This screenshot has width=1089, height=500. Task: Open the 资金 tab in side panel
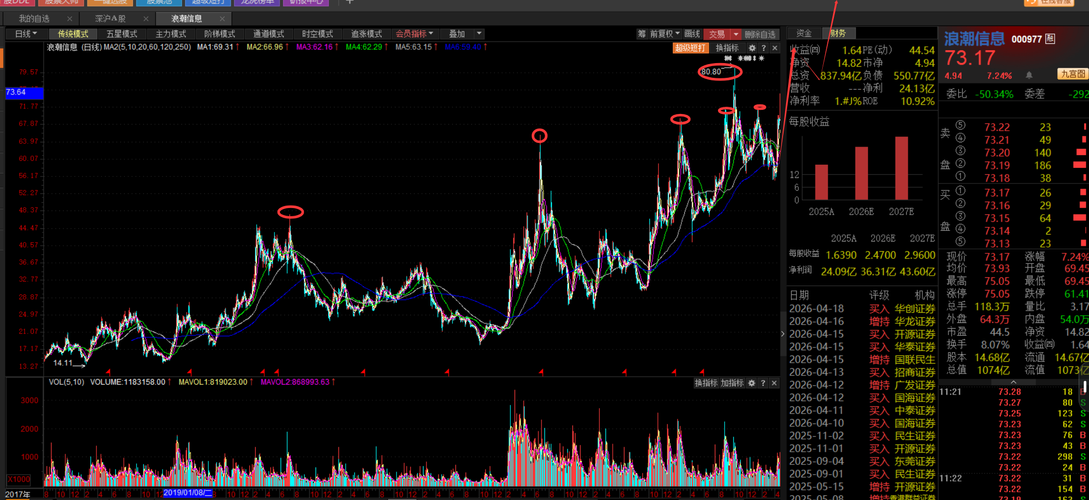click(804, 33)
